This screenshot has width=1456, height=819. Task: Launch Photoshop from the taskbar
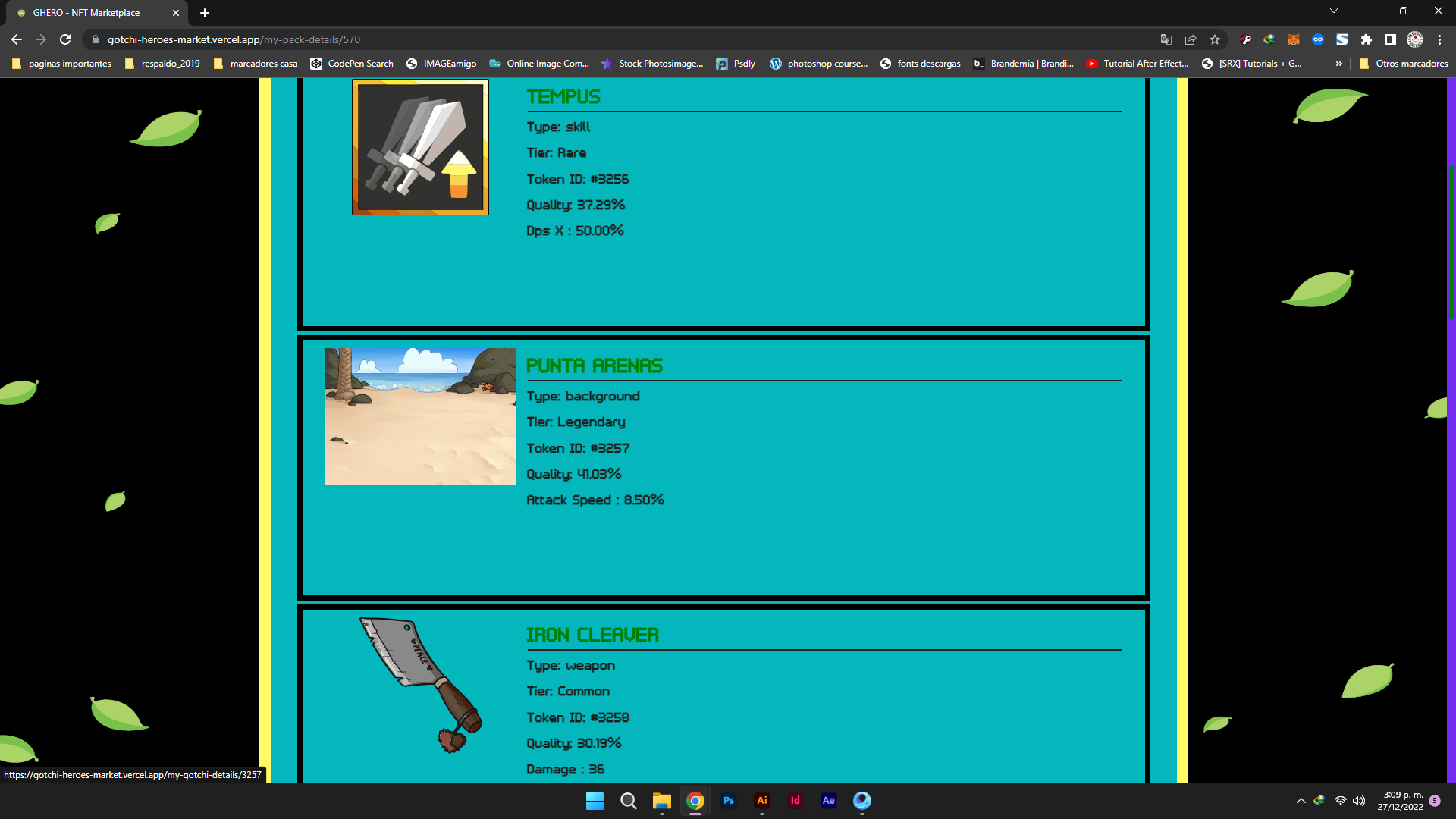[729, 801]
